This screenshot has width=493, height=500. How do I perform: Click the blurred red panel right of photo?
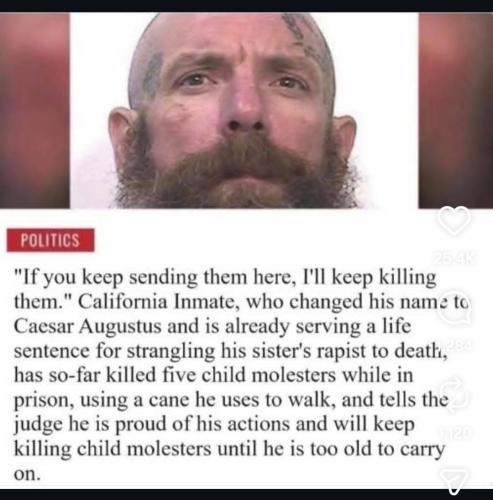coord(455,110)
